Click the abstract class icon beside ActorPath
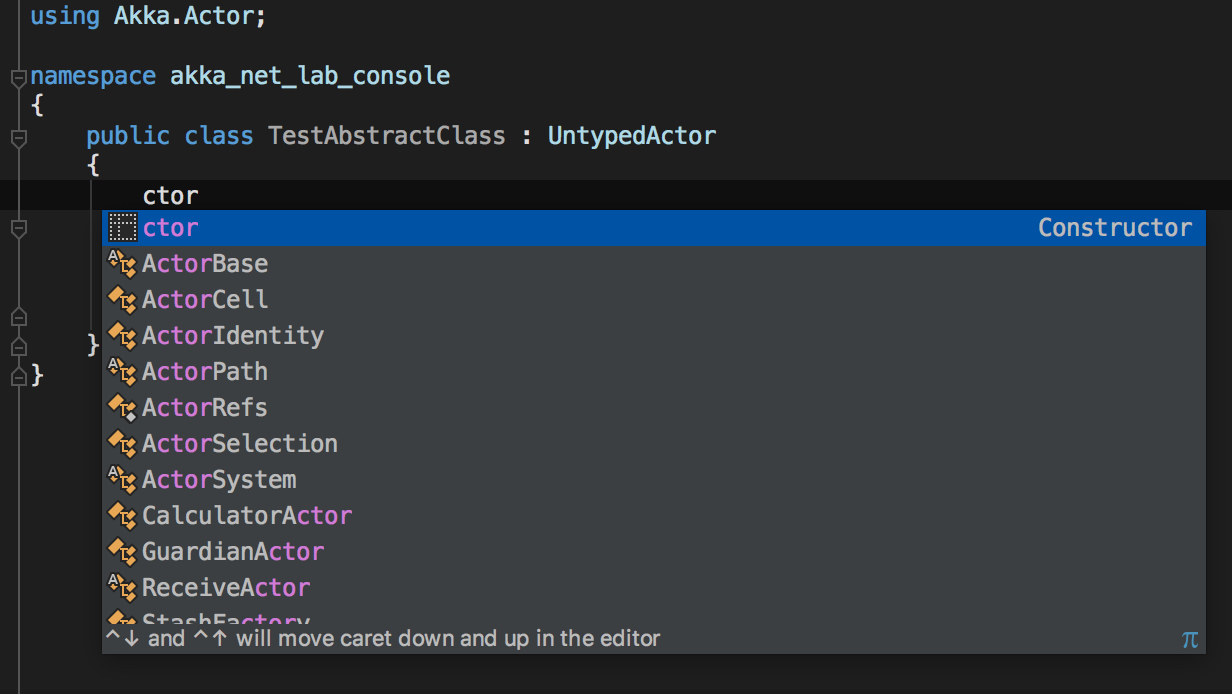The height and width of the screenshot is (694, 1232). [x=122, y=372]
